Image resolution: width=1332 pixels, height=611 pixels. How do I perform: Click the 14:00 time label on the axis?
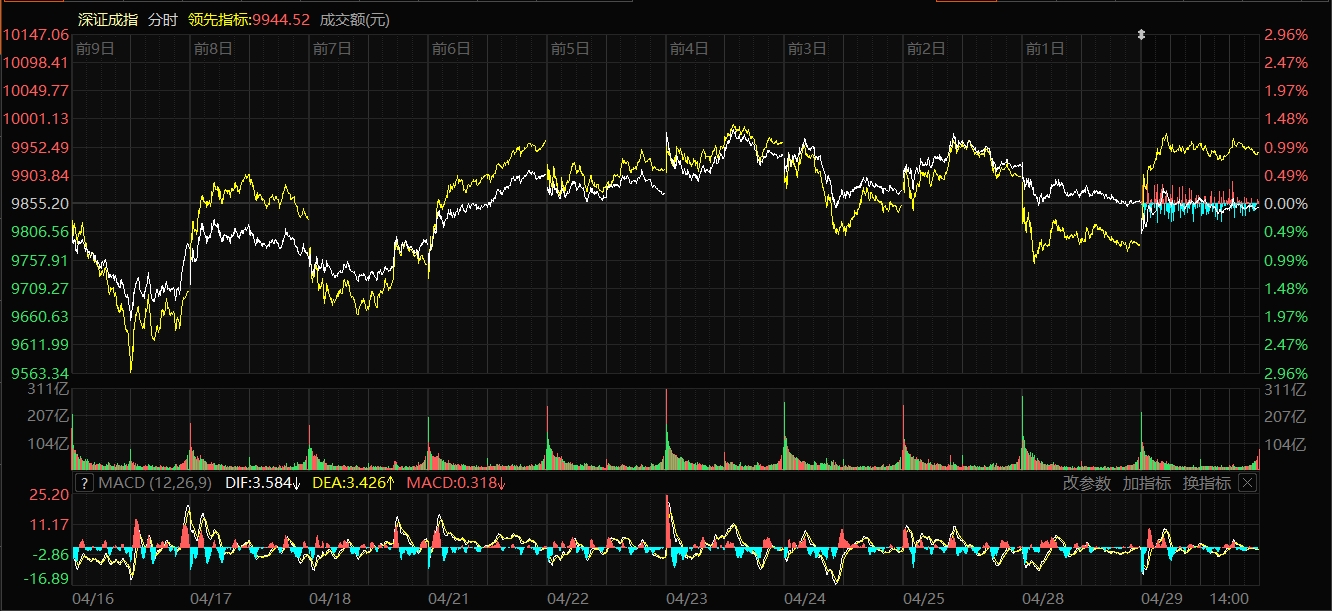pyautogui.click(x=1229, y=598)
